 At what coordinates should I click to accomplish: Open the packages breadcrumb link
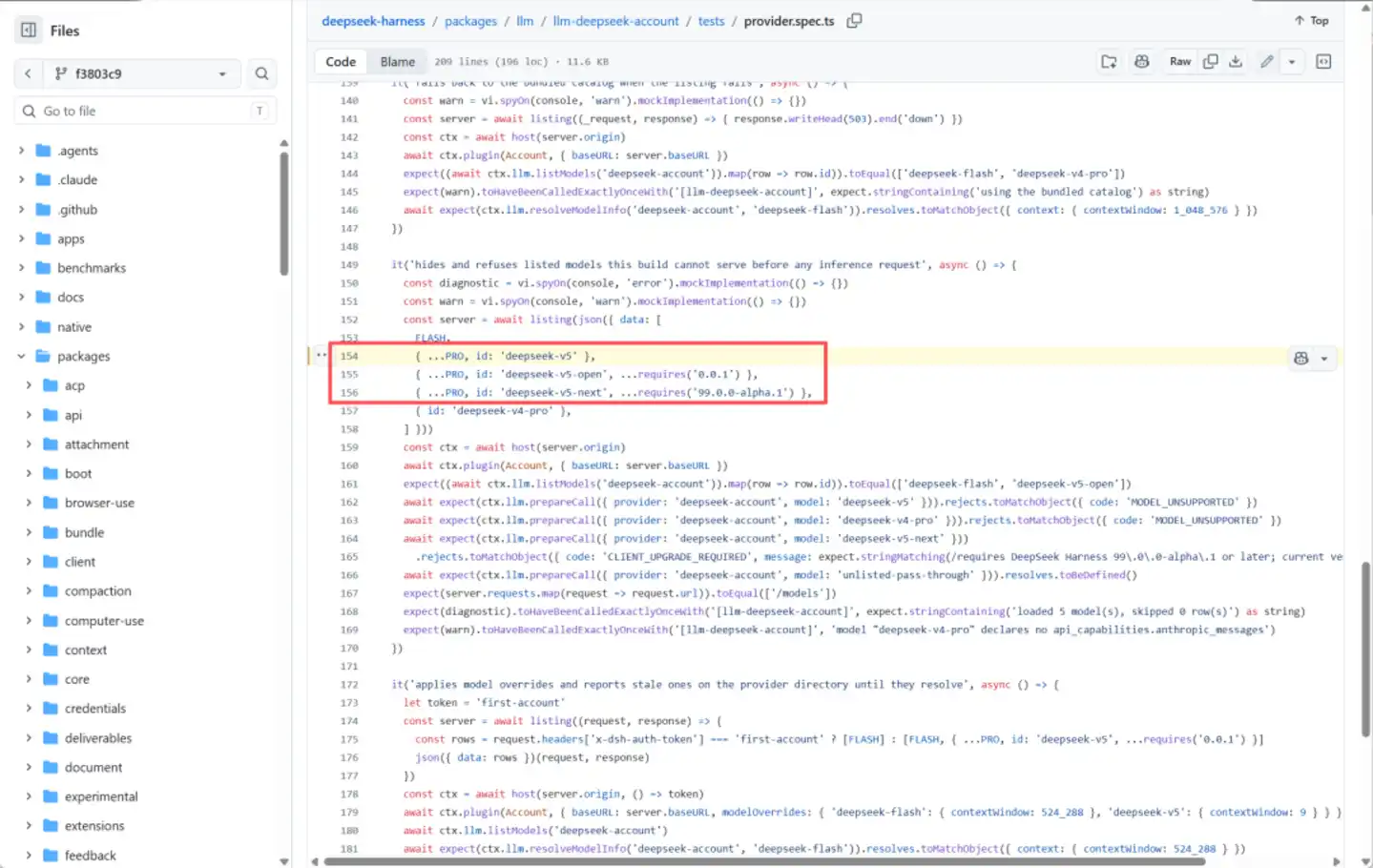[470, 21]
